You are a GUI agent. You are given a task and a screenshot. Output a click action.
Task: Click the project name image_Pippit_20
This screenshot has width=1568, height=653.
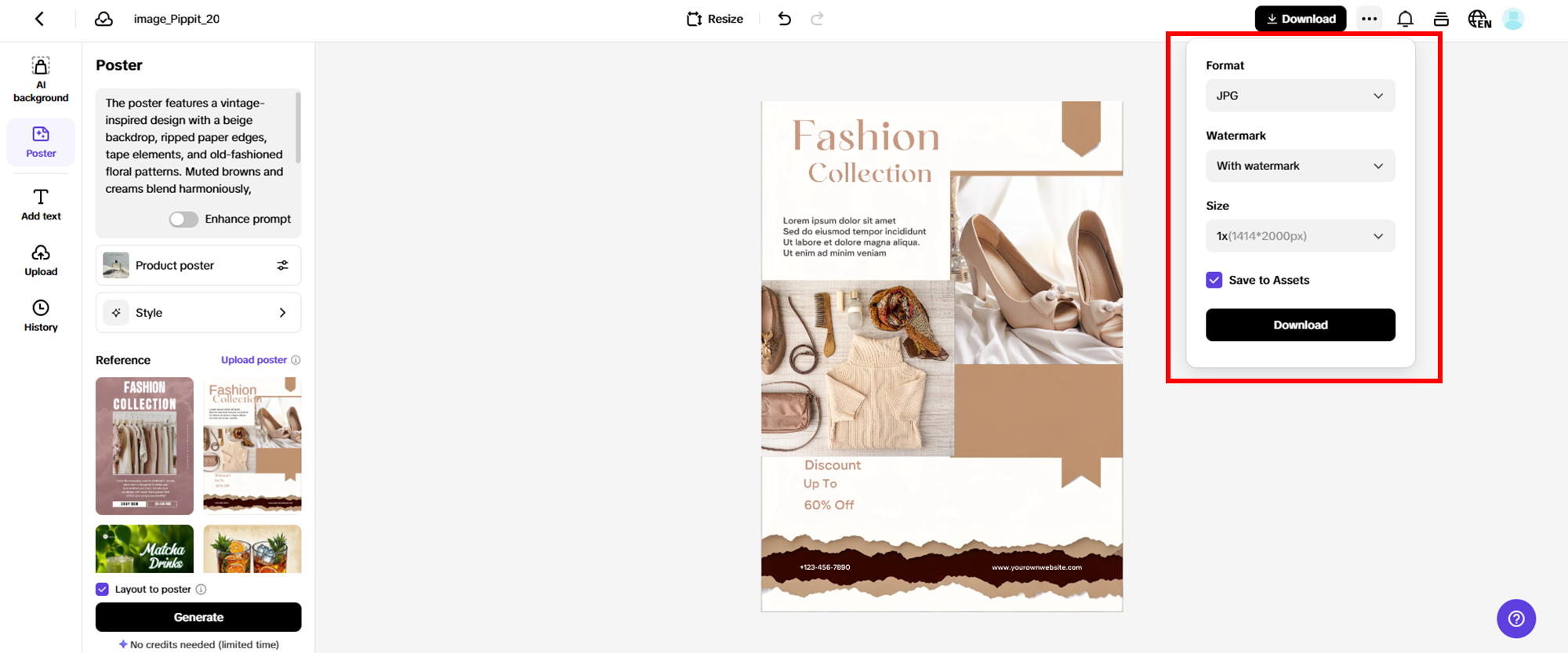pos(176,19)
